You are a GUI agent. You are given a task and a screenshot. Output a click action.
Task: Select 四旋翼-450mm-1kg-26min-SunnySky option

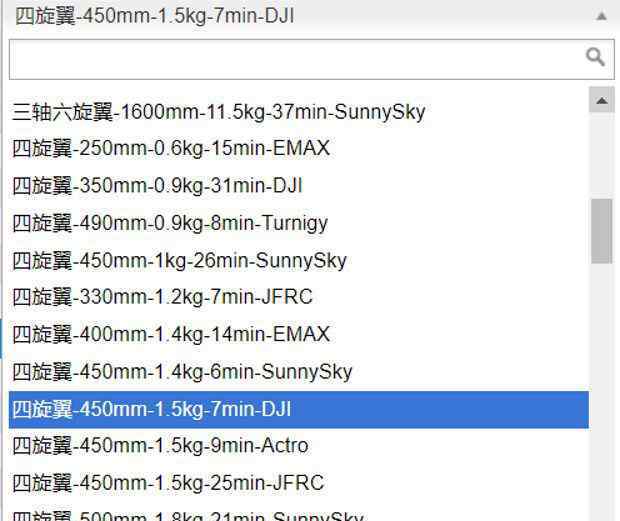coord(179,260)
